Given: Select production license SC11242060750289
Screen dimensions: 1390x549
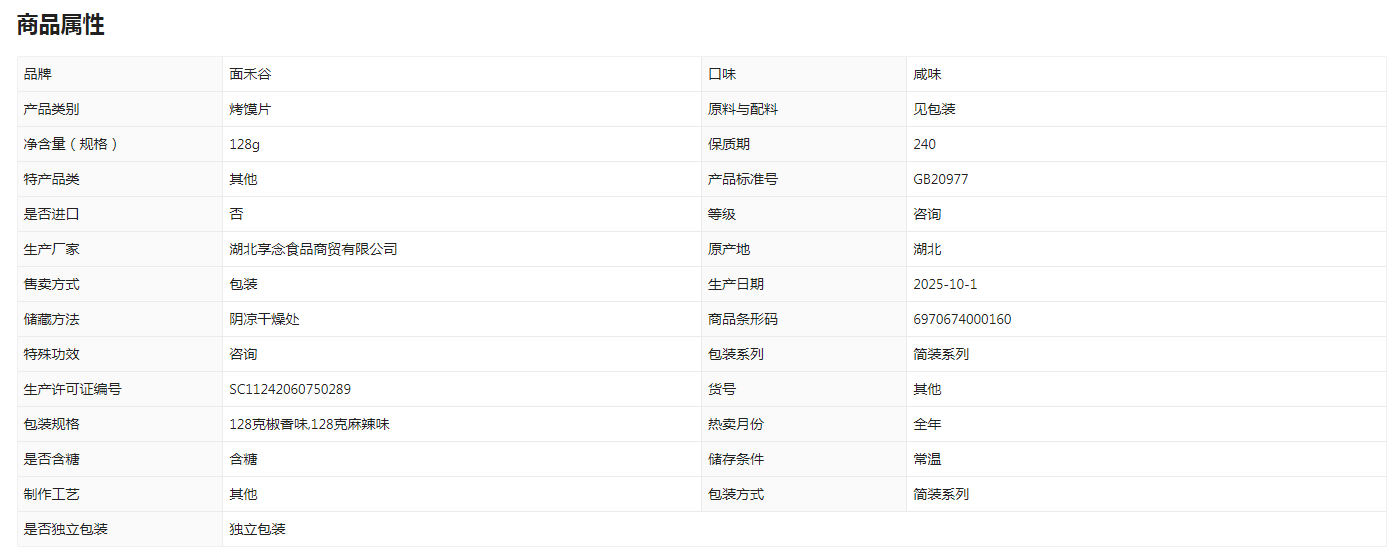Looking at the screenshot, I should 290,389.
